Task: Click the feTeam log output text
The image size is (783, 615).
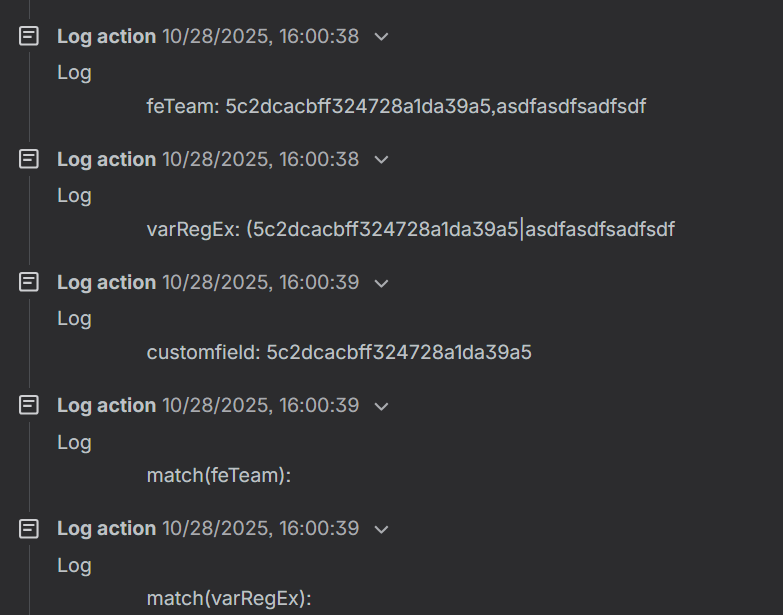Action: [x=396, y=106]
